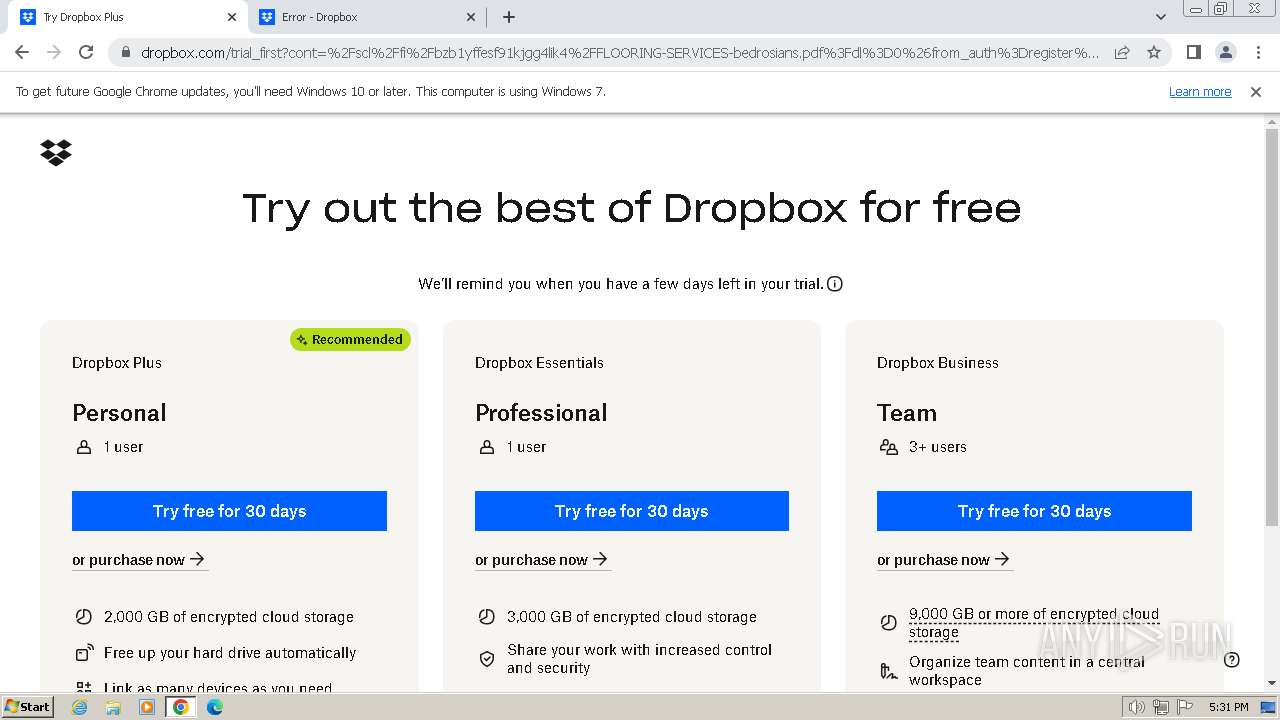Purchase the Team plan now
This screenshot has height=720, width=1280.
tap(943, 560)
